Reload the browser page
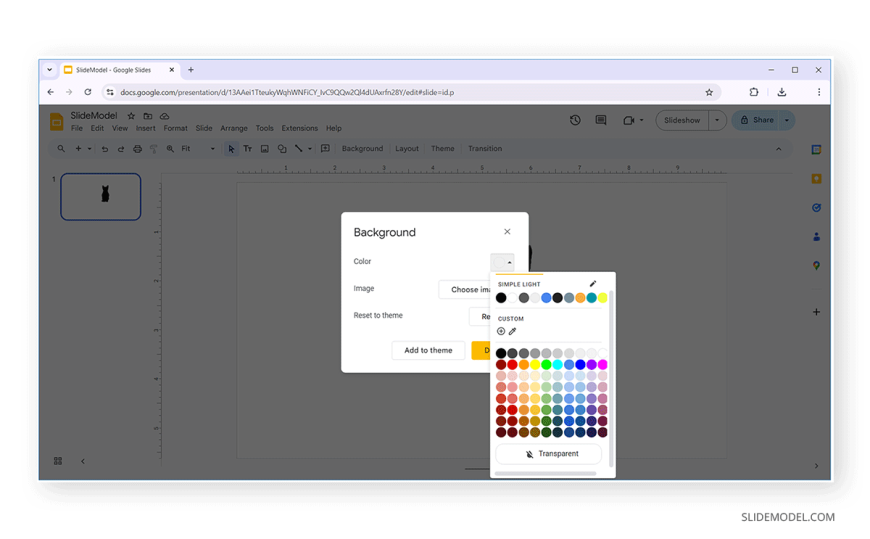Screen dimensions: 870x539 tap(88, 92)
